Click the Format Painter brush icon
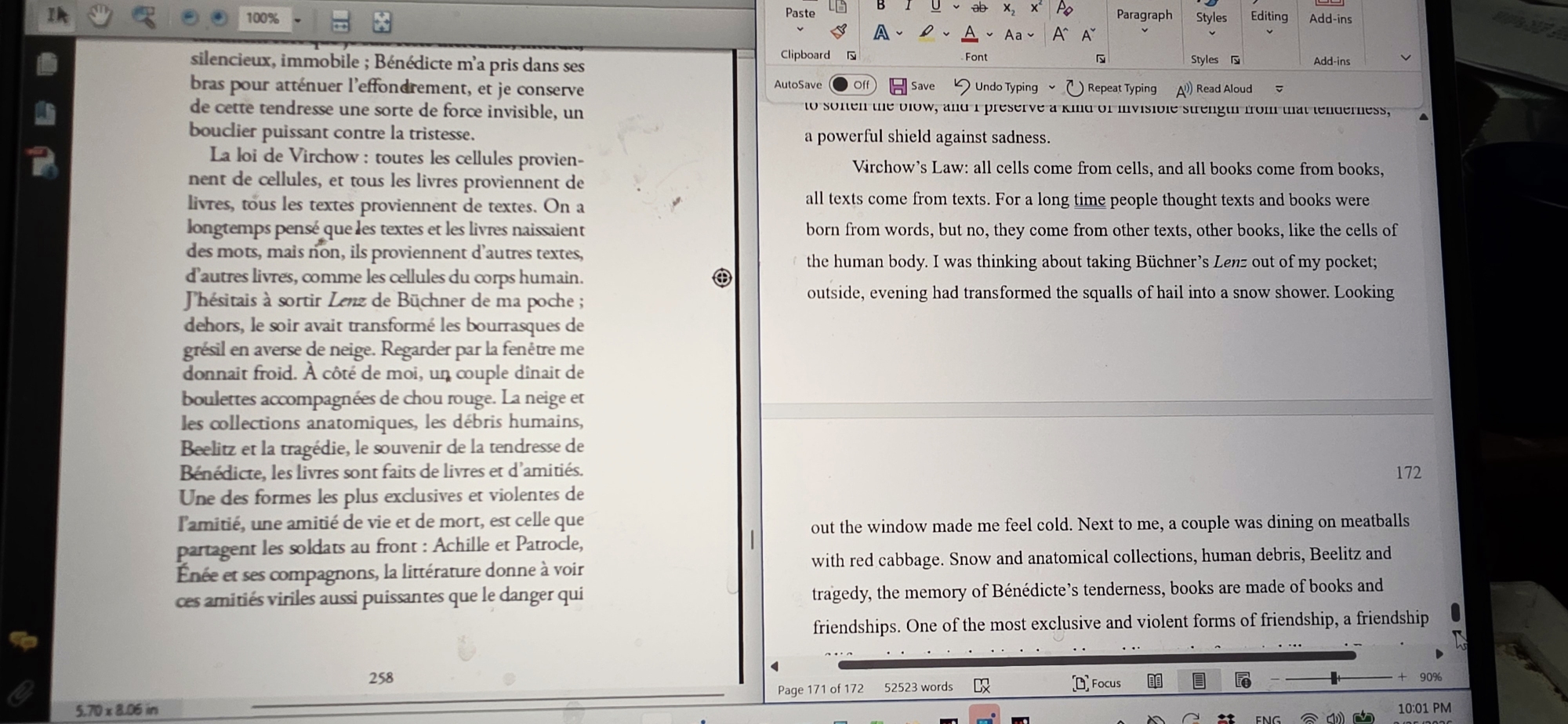Image resolution: width=1568 pixels, height=724 pixels. pos(838,31)
